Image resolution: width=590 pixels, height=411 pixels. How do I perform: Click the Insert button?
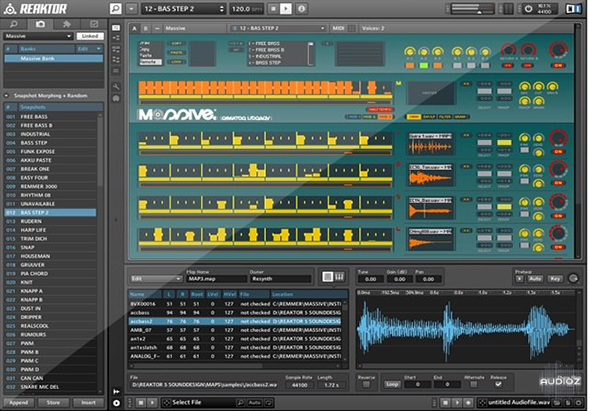point(88,402)
